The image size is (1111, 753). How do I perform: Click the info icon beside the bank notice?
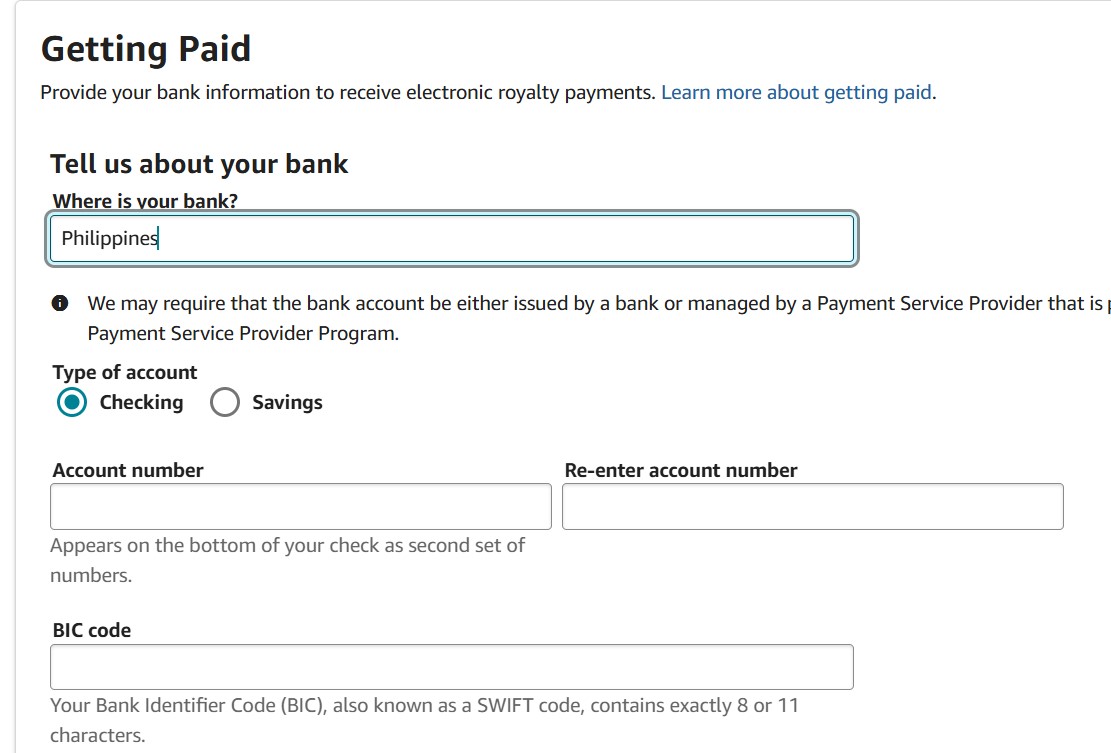60,303
